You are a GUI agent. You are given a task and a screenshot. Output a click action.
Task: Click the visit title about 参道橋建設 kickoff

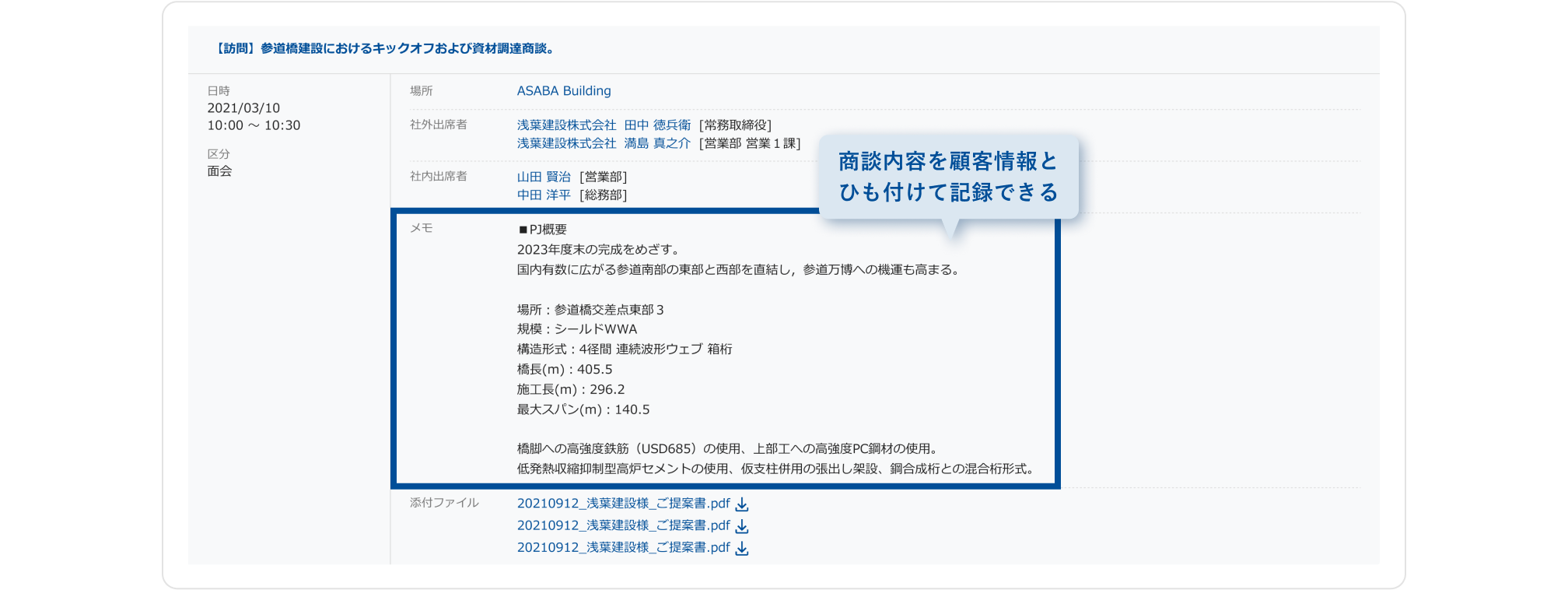(384, 48)
